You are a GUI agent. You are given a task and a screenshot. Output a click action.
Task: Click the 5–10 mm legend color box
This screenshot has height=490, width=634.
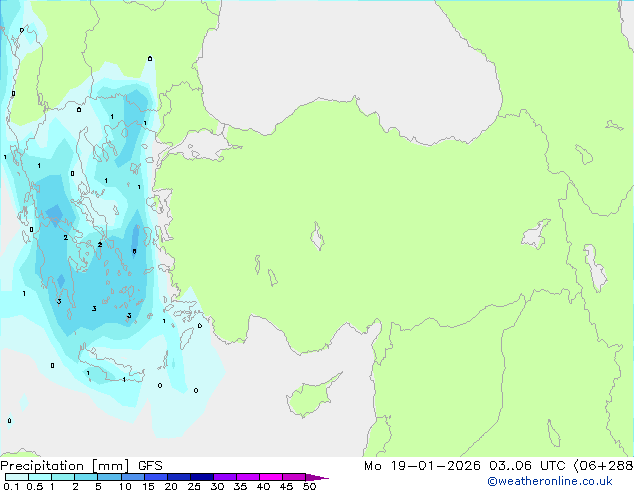109,477
